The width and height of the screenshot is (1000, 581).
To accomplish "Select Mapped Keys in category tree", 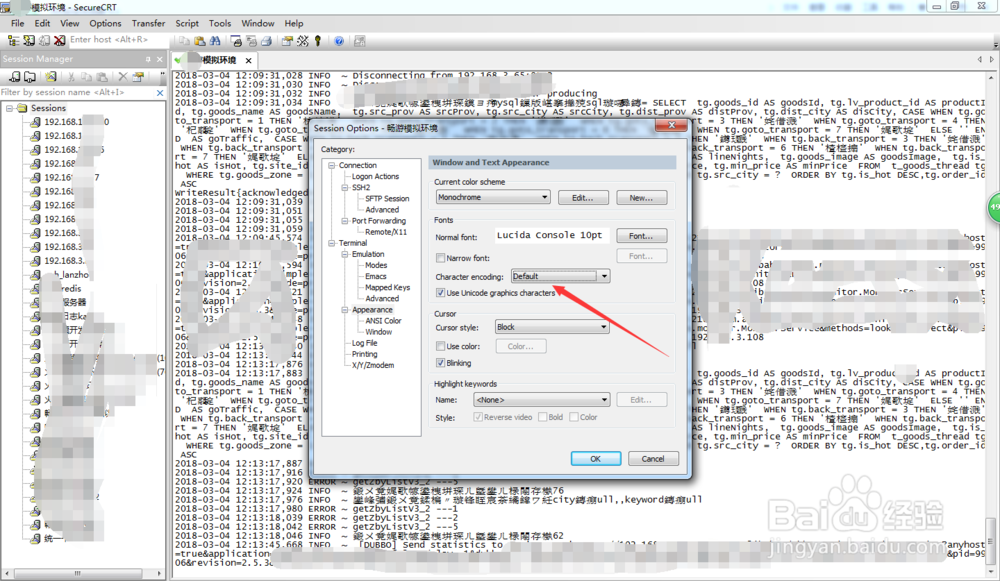I will pos(388,288).
